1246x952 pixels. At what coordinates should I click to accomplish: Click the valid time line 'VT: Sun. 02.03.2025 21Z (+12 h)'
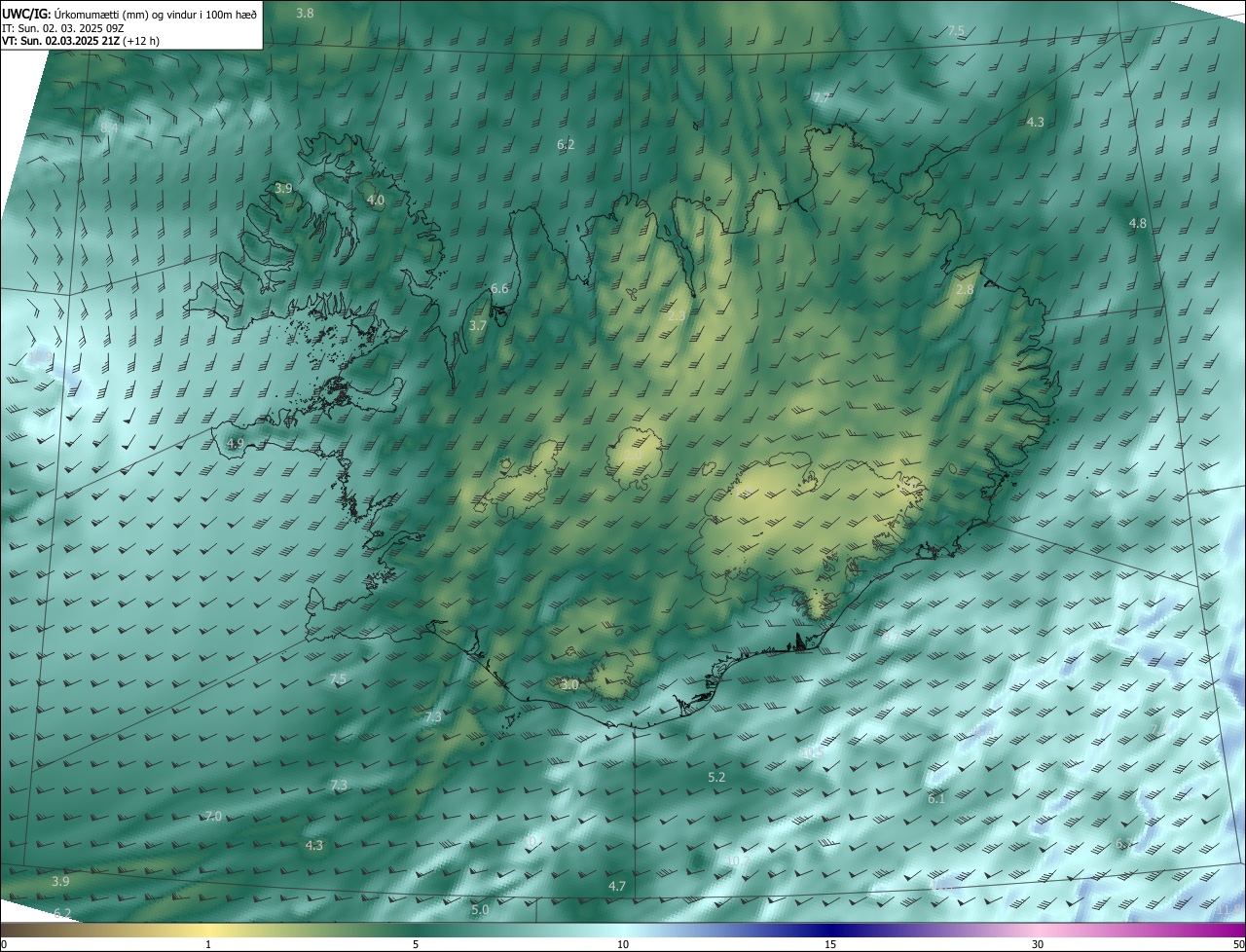click(x=81, y=41)
